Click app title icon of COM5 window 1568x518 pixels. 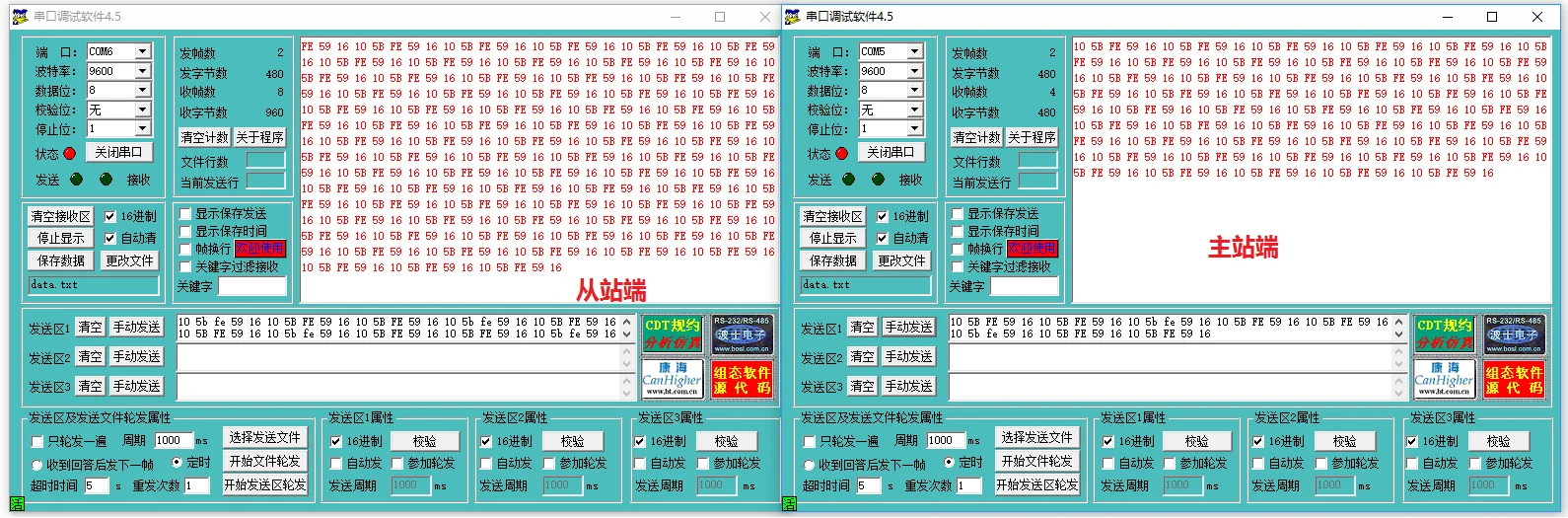(792, 17)
